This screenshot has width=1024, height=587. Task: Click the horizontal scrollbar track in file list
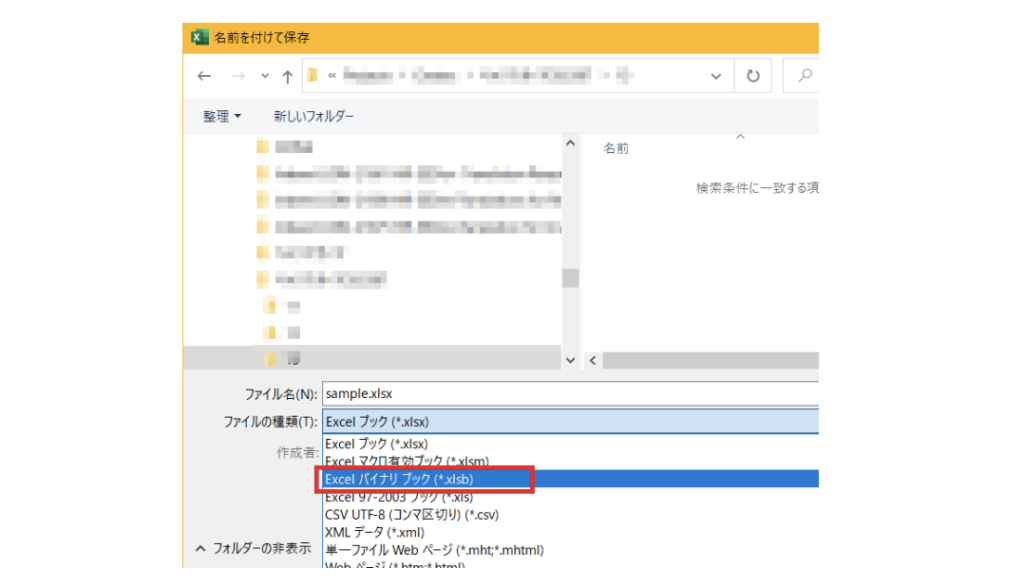coord(711,360)
